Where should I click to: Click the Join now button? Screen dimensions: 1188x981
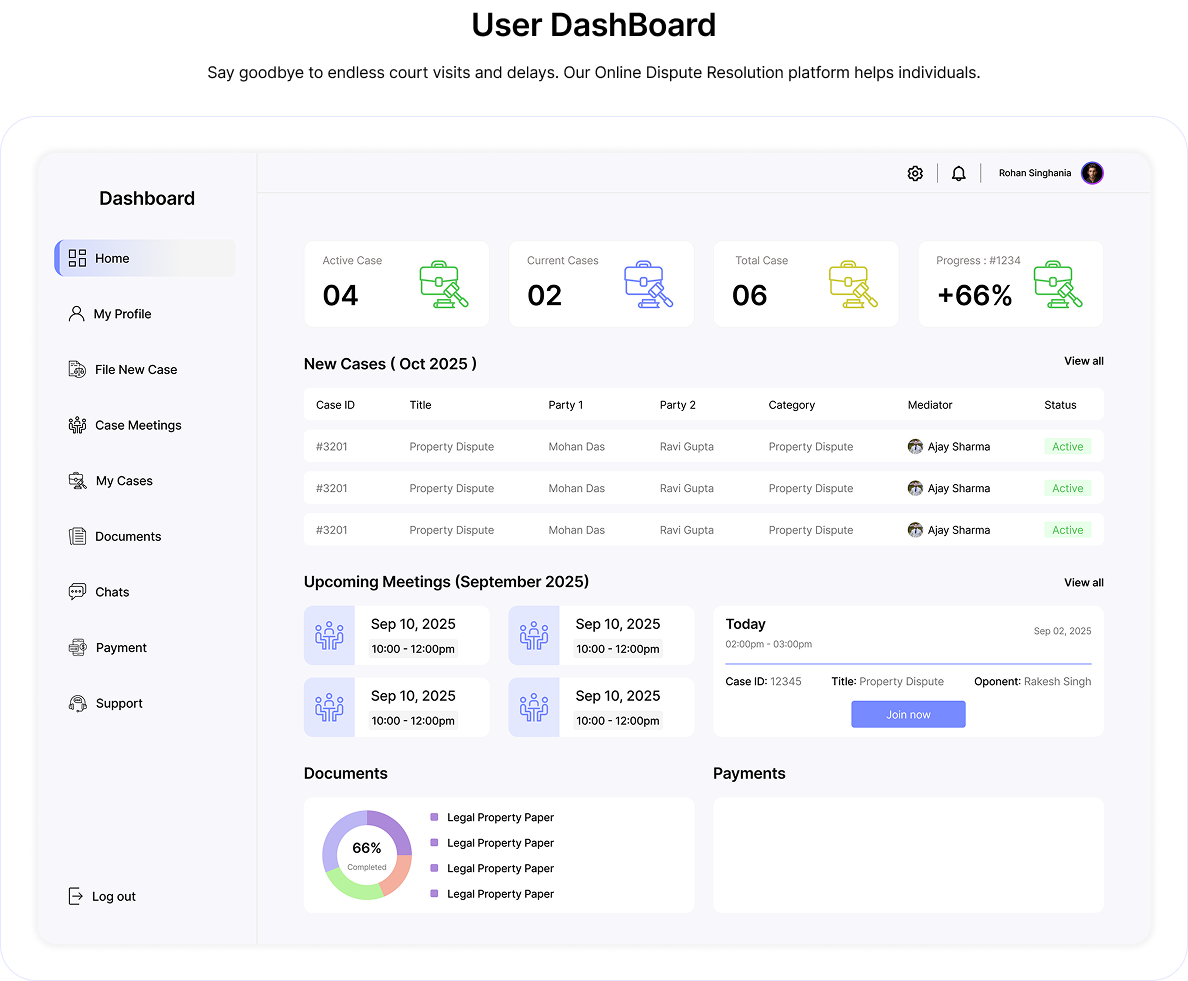pos(907,714)
